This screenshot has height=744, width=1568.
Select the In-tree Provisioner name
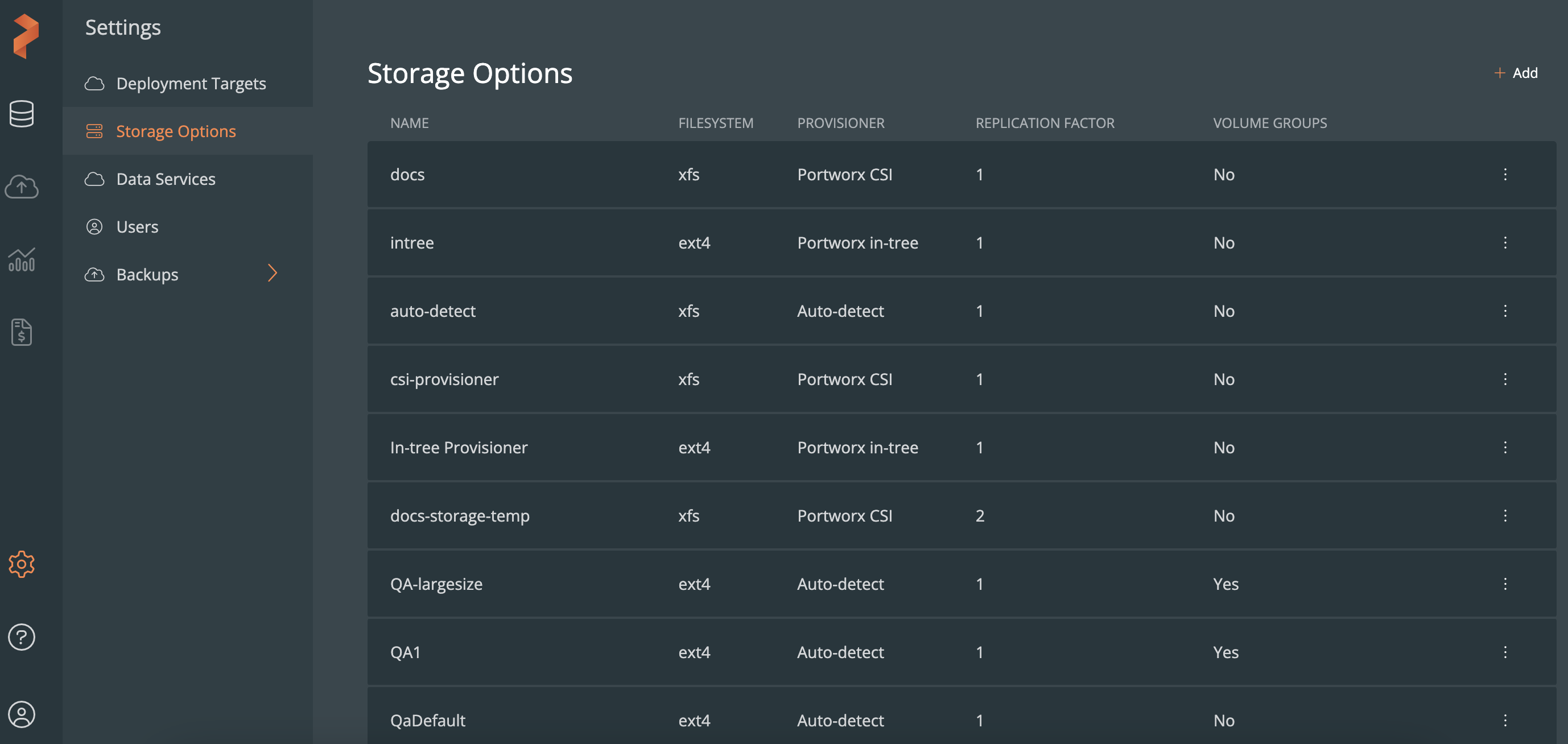(459, 447)
